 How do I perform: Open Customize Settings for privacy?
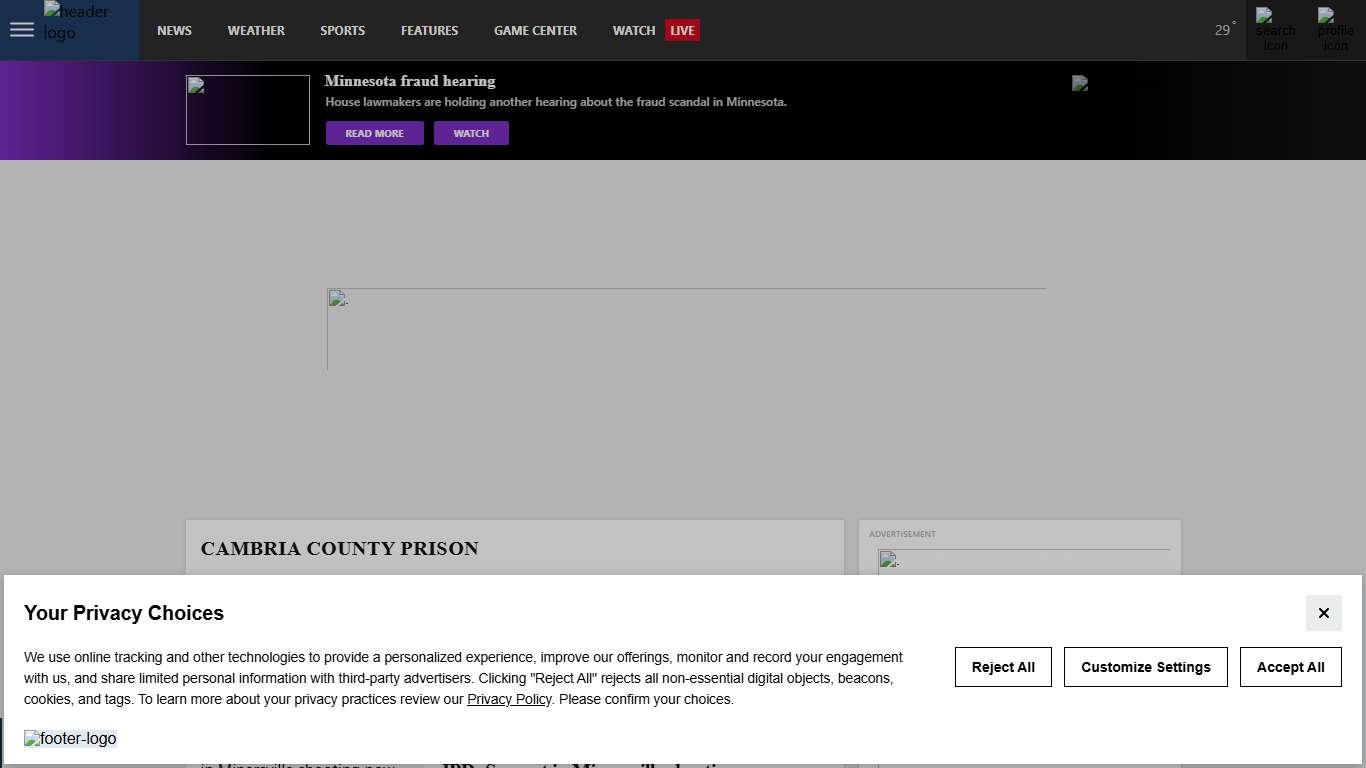pyautogui.click(x=1145, y=667)
